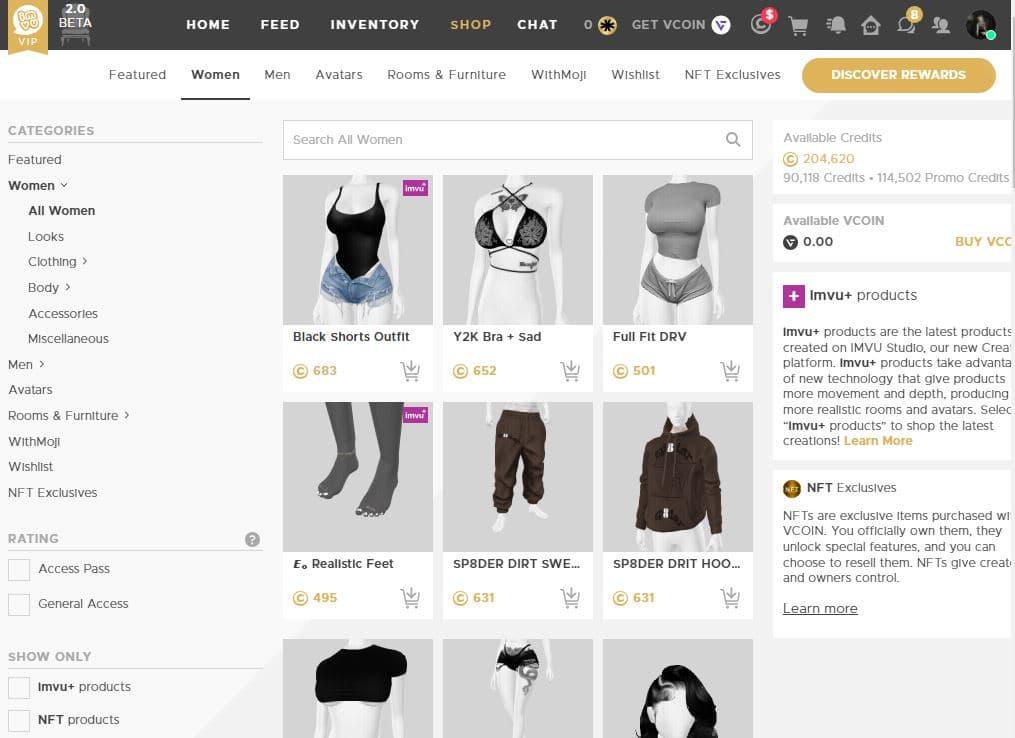Open chat rooms house icon
Image resolution: width=1015 pixels, height=738 pixels.
[x=871, y=26]
